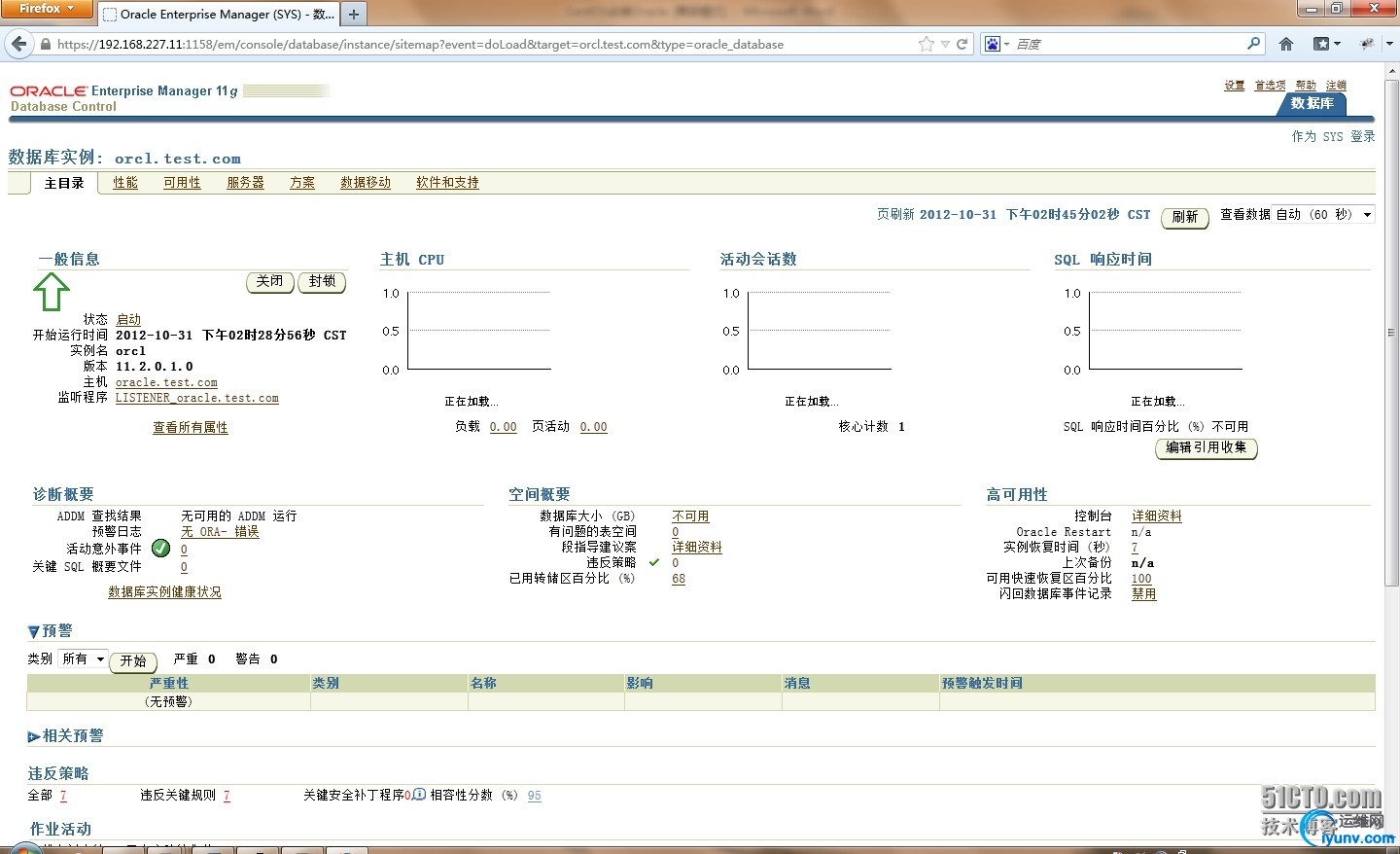
Task: Click the 注销 logout link
Action: point(1337,86)
